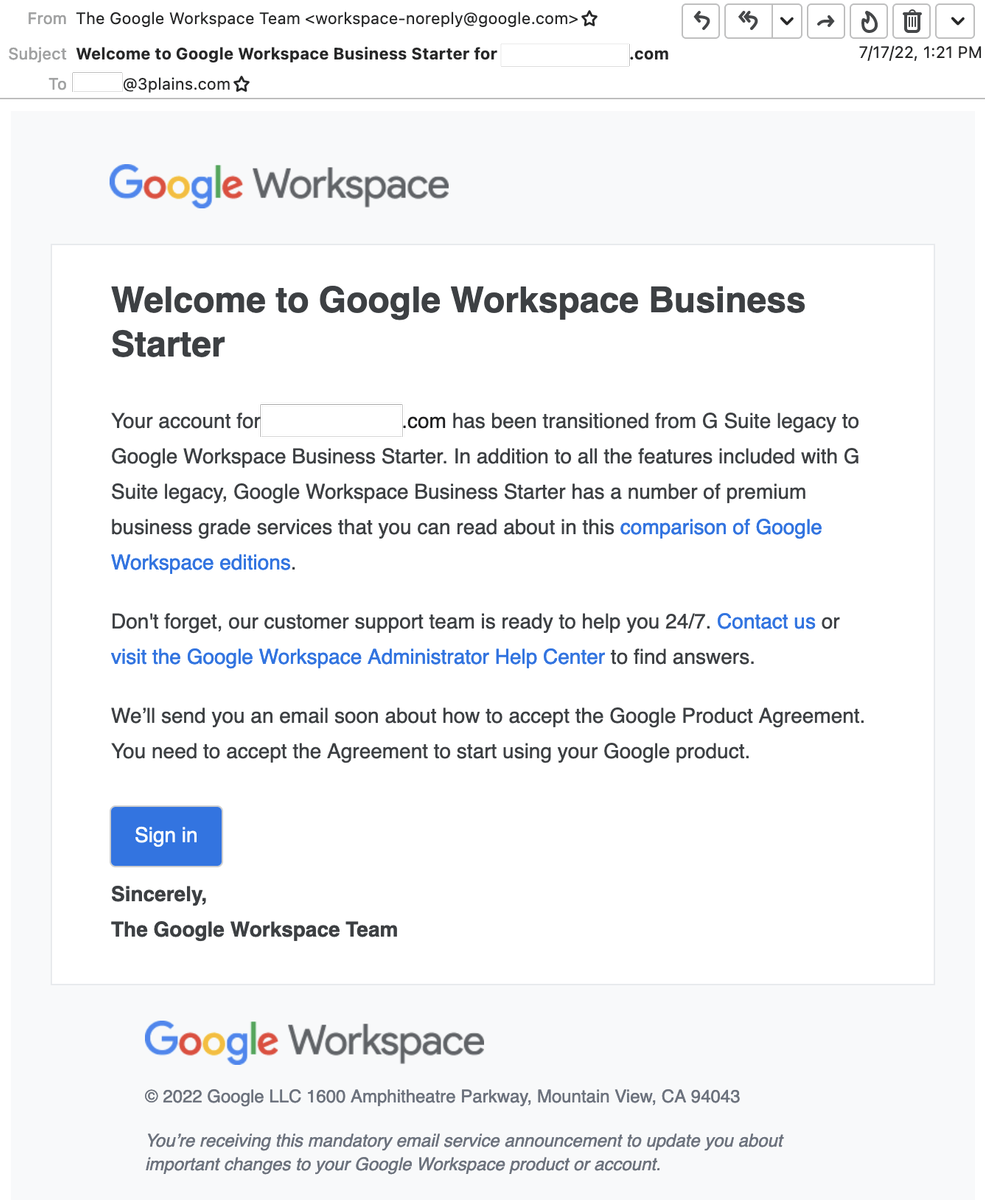Viewport: 985px width, 1200px height.
Task: Expand the Reply All dropdown arrow
Action: coord(786,21)
